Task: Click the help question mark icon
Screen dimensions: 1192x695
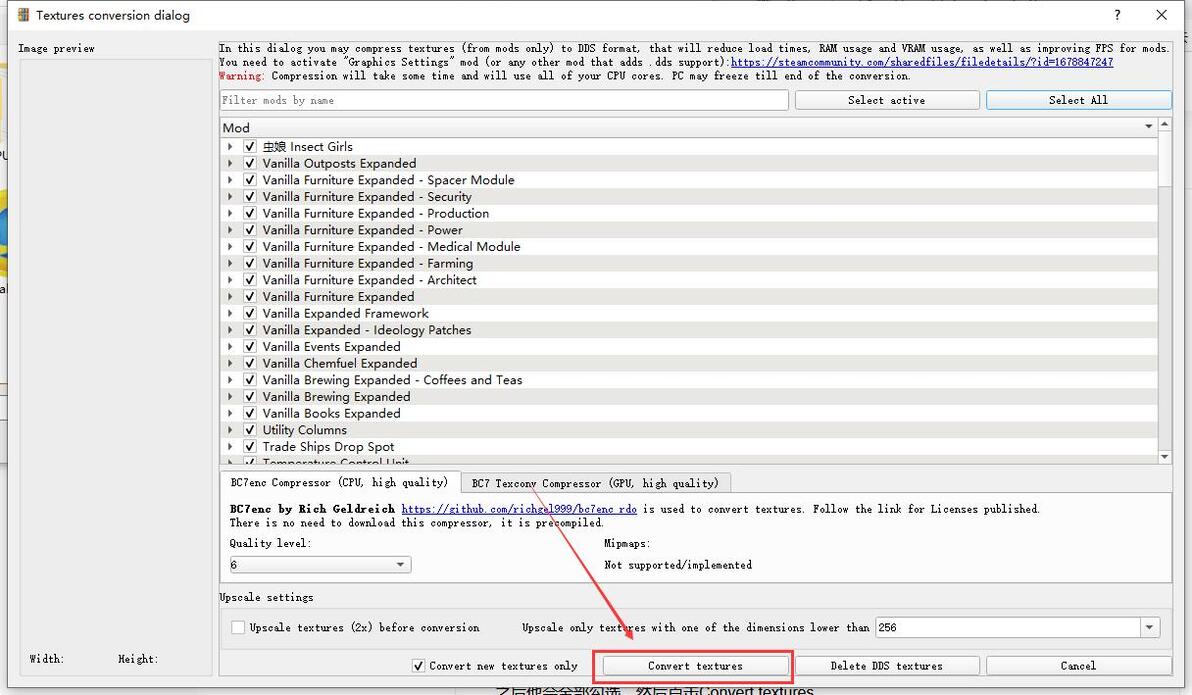Action: click(x=1117, y=15)
